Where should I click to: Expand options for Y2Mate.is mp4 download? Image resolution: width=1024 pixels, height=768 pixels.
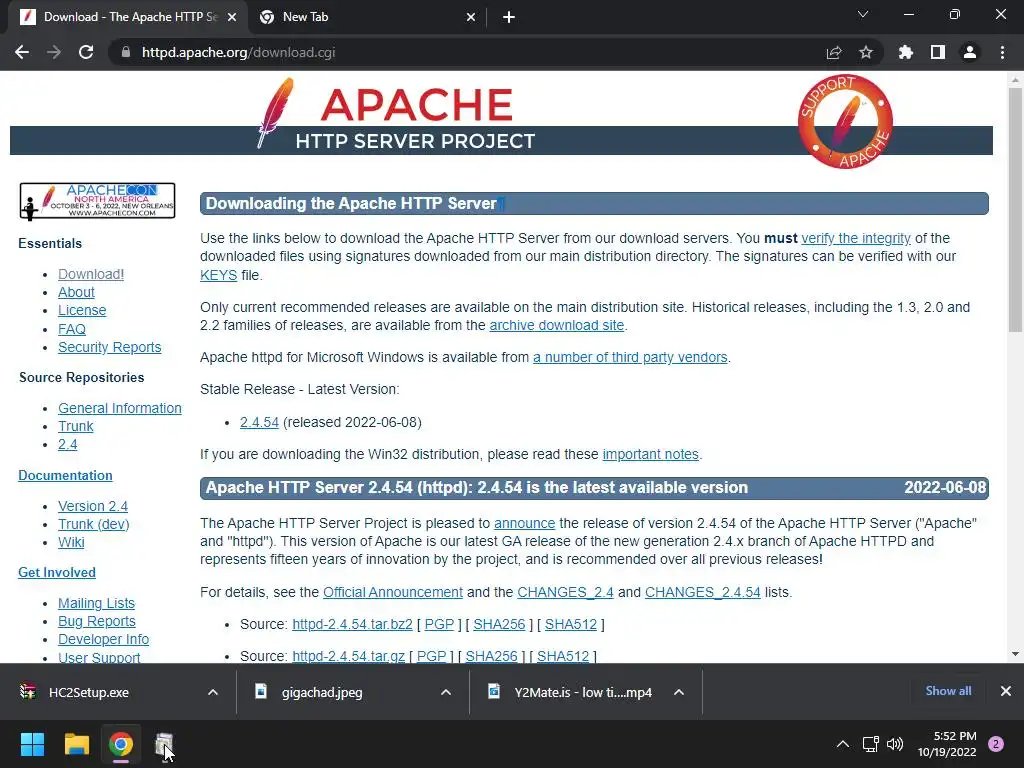click(x=679, y=692)
